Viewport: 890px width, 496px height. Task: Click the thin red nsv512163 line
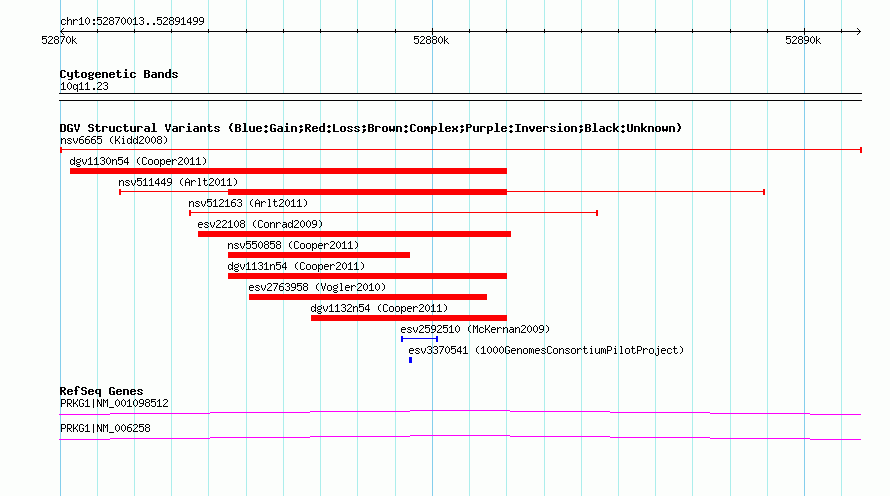pyautogui.click(x=393, y=213)
